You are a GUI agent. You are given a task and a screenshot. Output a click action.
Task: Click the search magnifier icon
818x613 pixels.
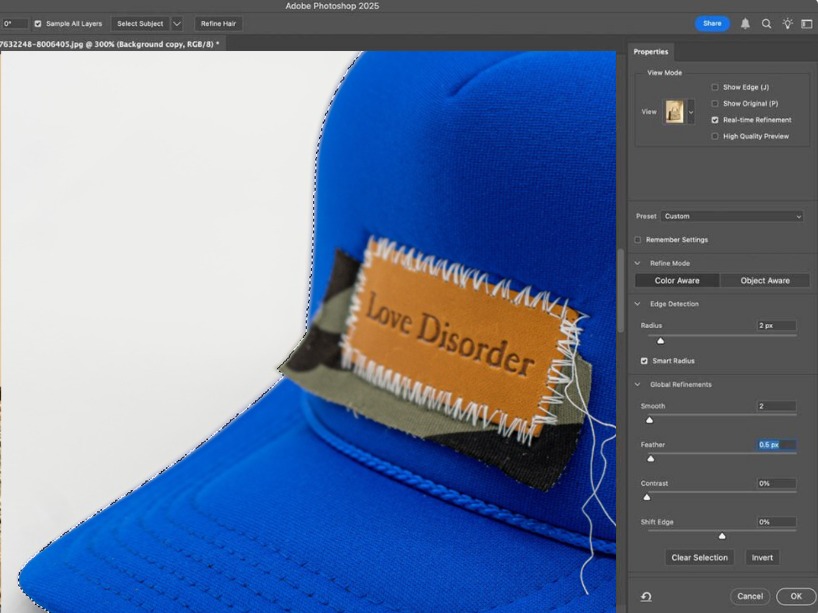tap(766, 23)
